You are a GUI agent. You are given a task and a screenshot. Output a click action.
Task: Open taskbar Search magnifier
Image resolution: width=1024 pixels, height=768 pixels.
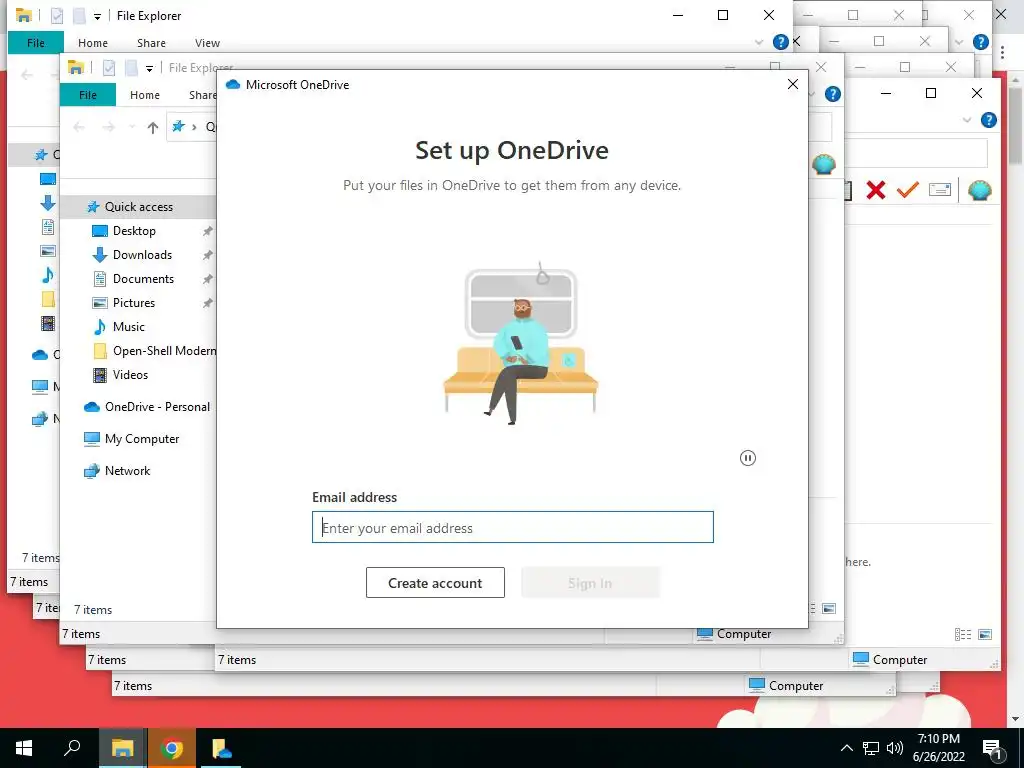point(72,748)
